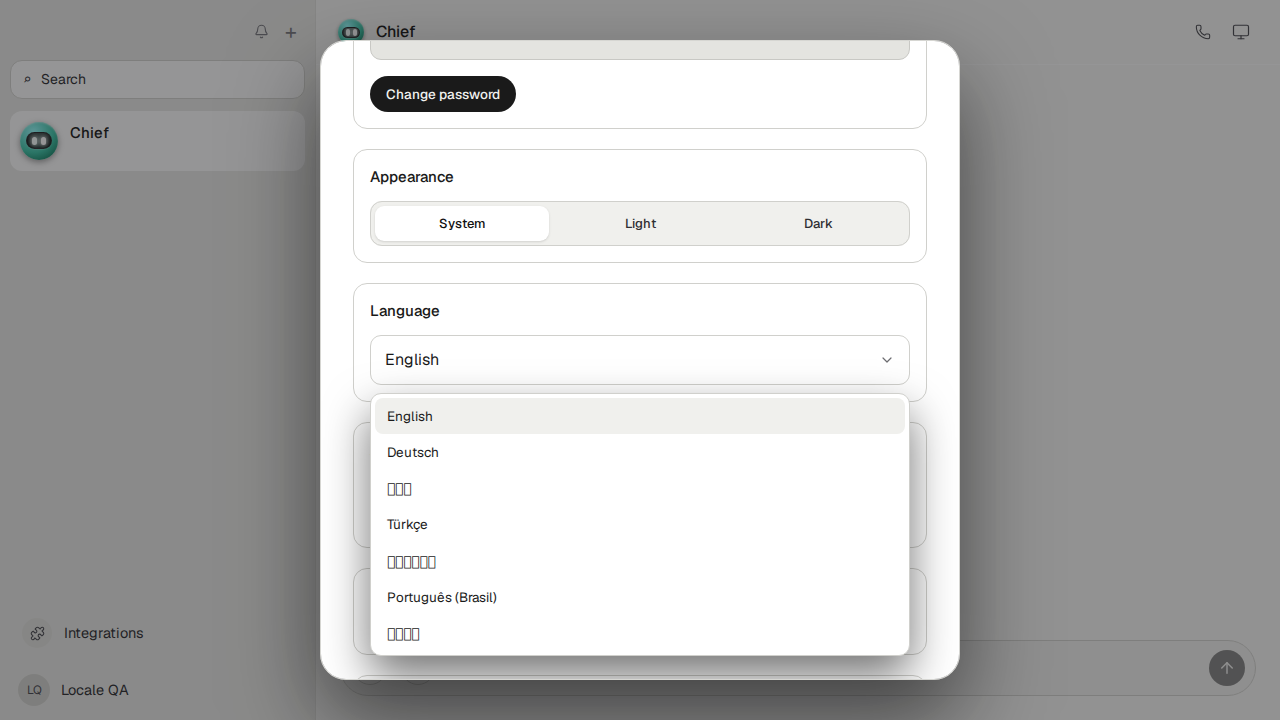The width and height of the screenshot is (1280, 720).
Task: Open the Locale QA profile avatar
Action: pos(34,690)
